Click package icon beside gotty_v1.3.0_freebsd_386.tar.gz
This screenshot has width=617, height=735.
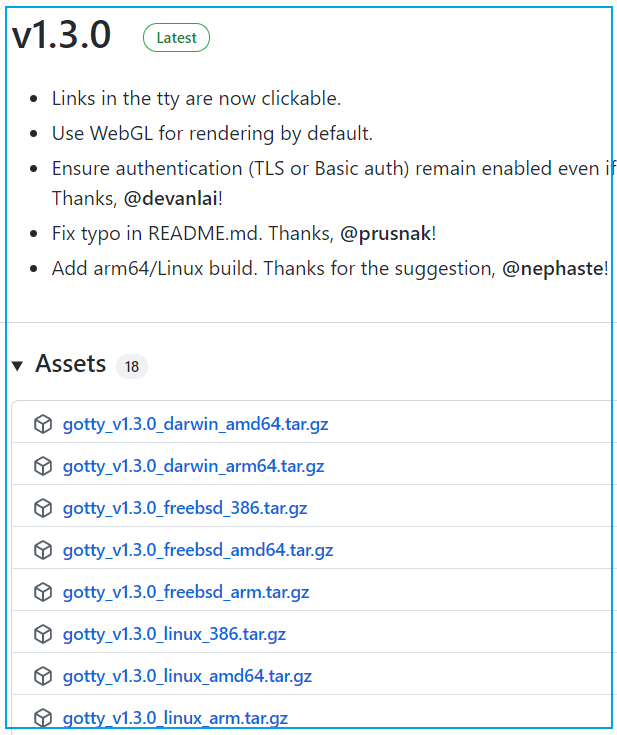[x=43, y=508]
